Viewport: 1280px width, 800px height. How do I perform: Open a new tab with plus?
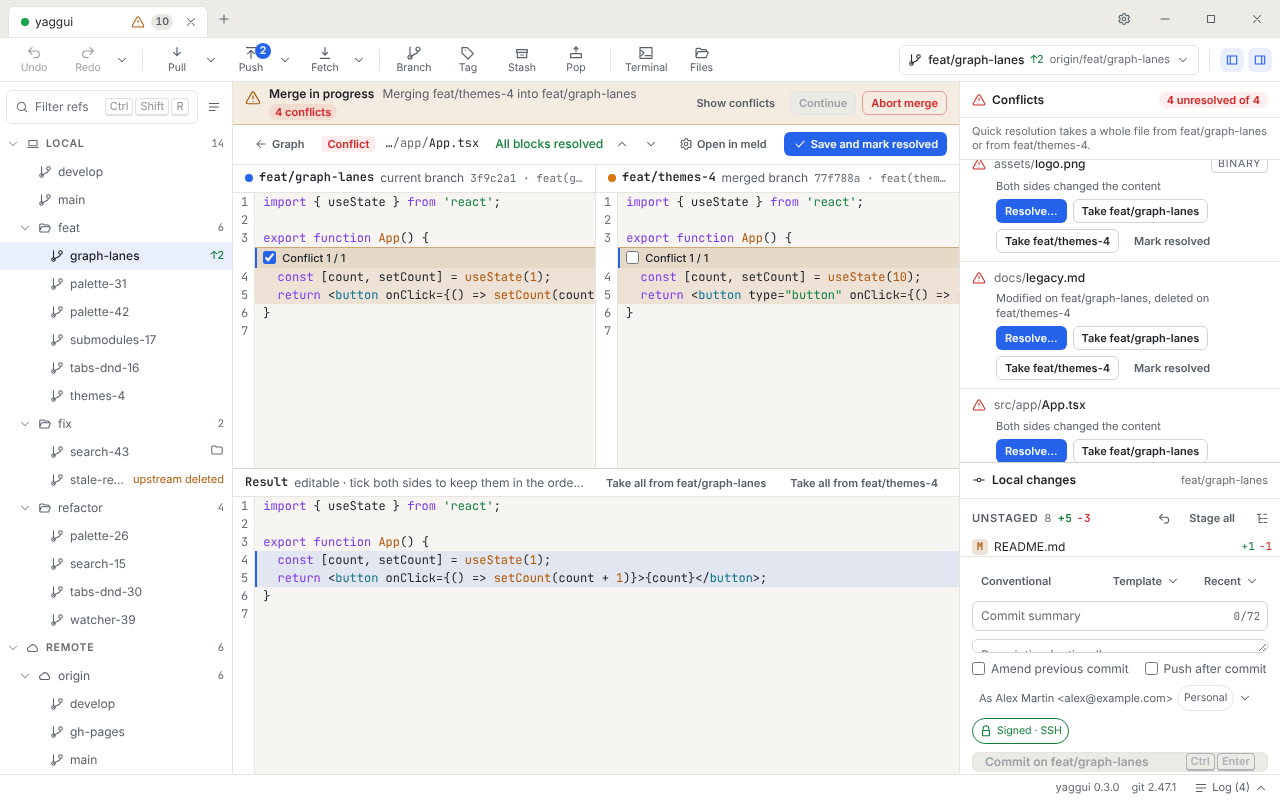[224, 19]
